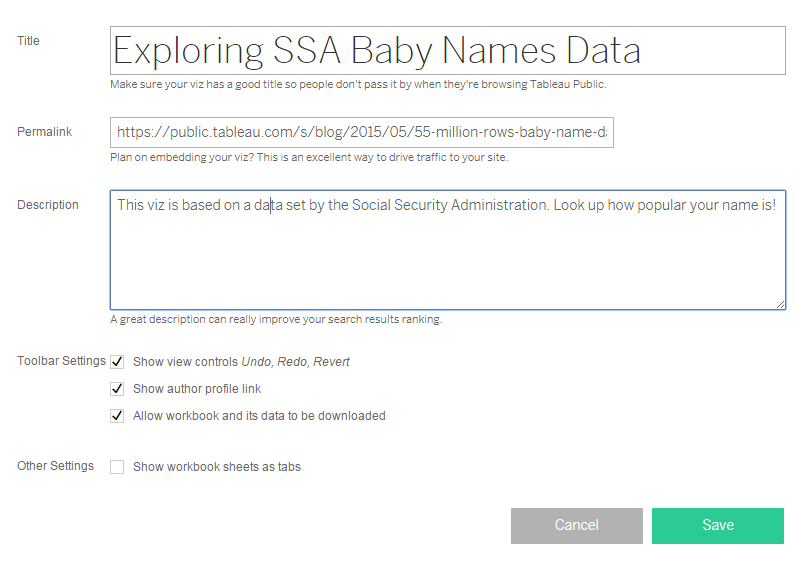
Task: Grab the Description box resize handle
Action: [x=779, y=303]
